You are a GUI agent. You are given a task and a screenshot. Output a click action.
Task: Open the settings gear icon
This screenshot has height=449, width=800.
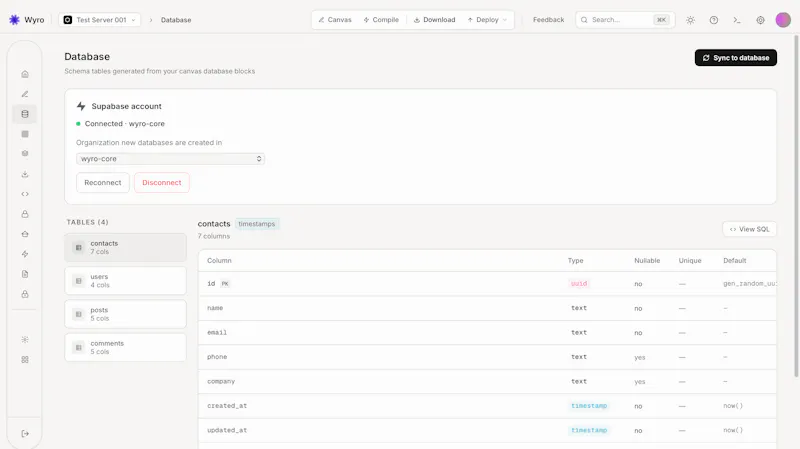(x=760, y=20)
